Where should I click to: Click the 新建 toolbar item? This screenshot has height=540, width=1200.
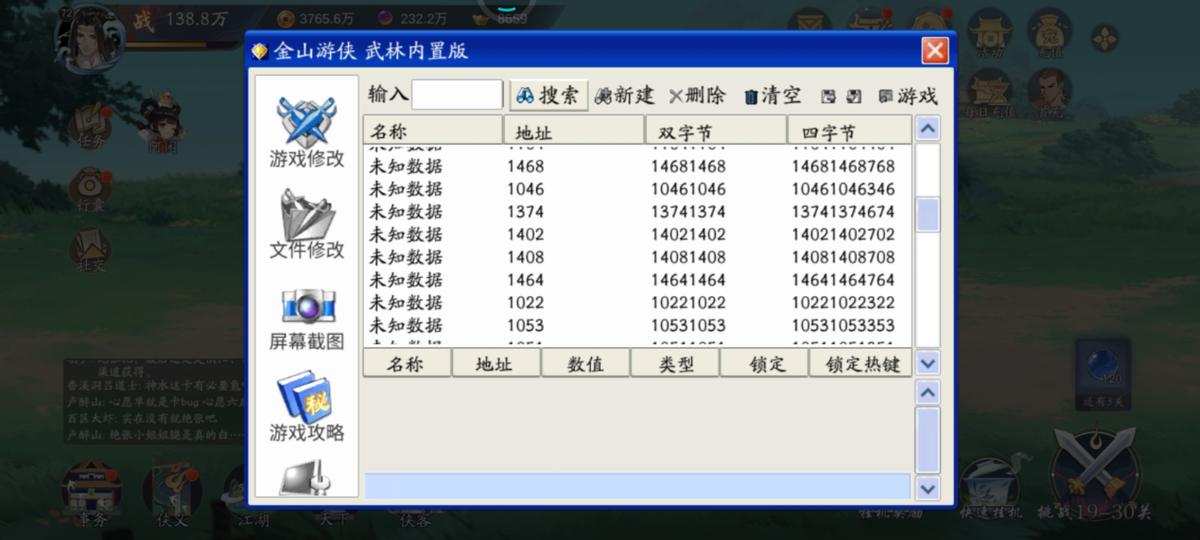click(x=625, y=96)
